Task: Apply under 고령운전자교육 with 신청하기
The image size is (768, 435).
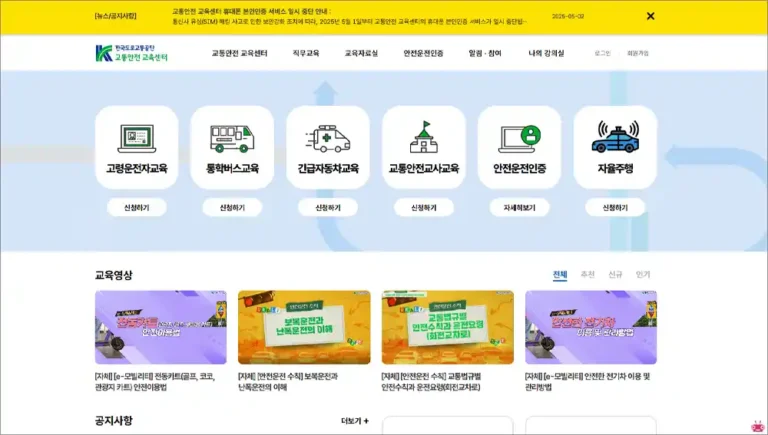Action: pos(137,208)
